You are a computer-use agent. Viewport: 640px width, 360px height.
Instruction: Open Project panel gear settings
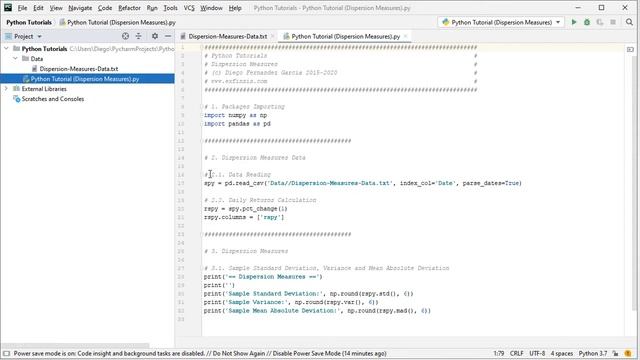click(x=155, y=36)
